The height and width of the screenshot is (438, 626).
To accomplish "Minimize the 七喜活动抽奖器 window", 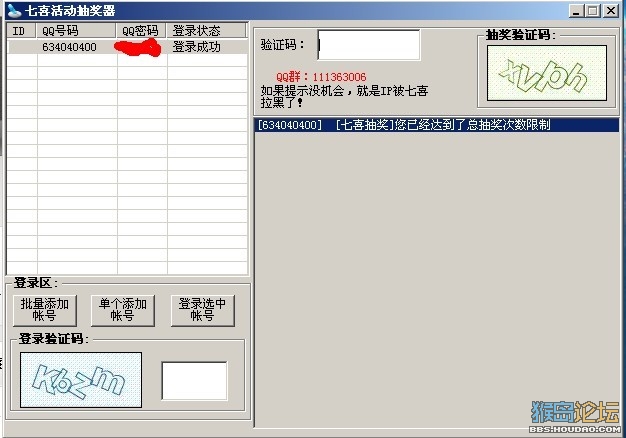I will point(576,11).
